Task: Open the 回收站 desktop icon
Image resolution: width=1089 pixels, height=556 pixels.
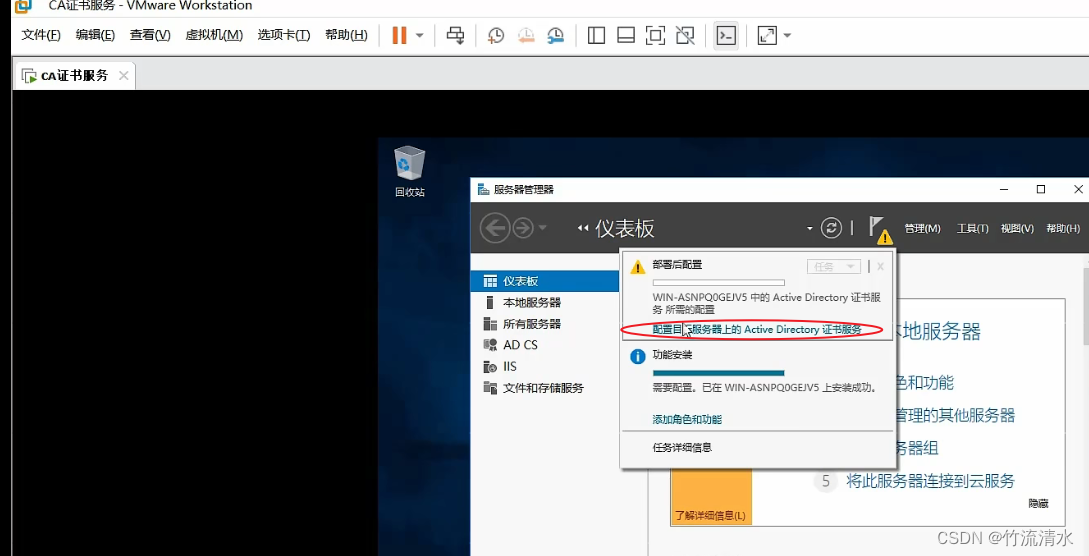Action: click(x=410, y=171)
